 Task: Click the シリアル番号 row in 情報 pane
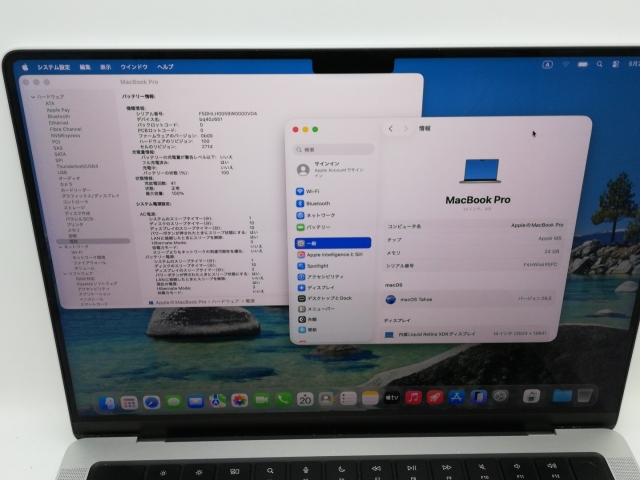[x=472, y=265]
